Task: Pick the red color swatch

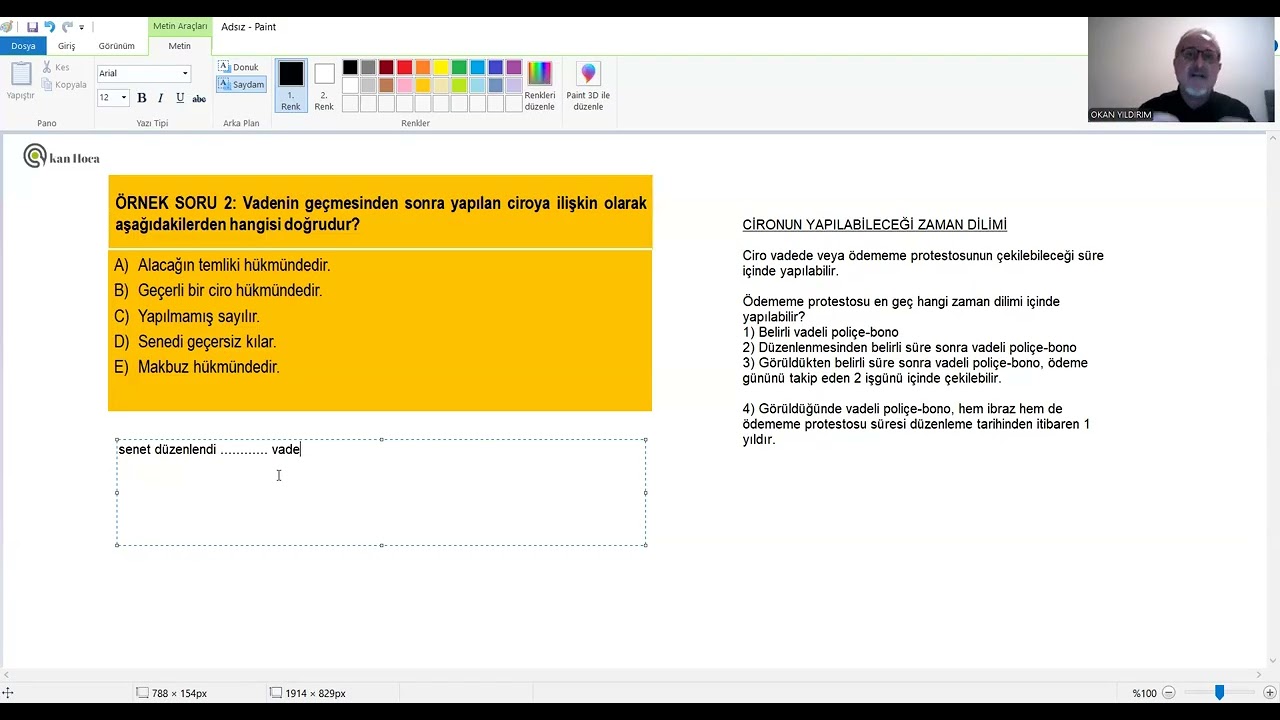Action: [x=404, y=68]
